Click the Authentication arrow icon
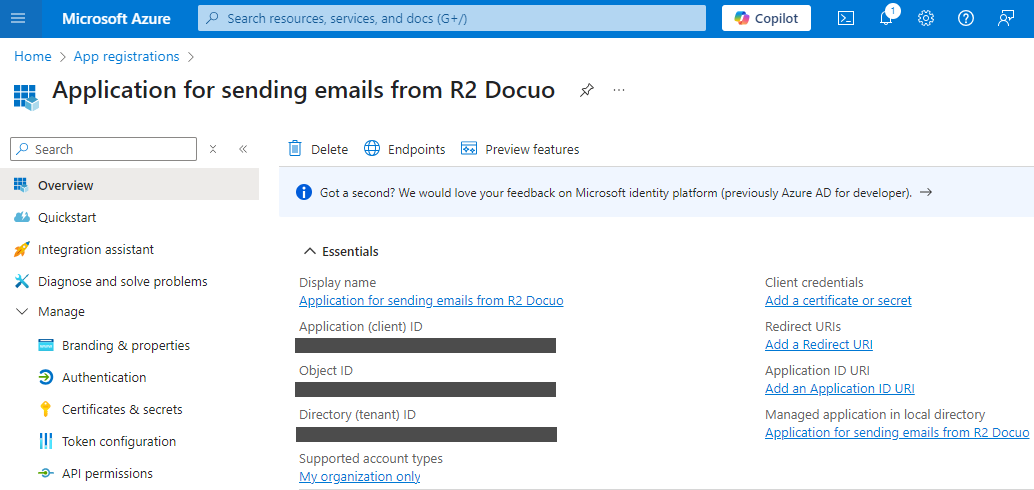The image size is (1034, 490). click(x=46, y=377)
